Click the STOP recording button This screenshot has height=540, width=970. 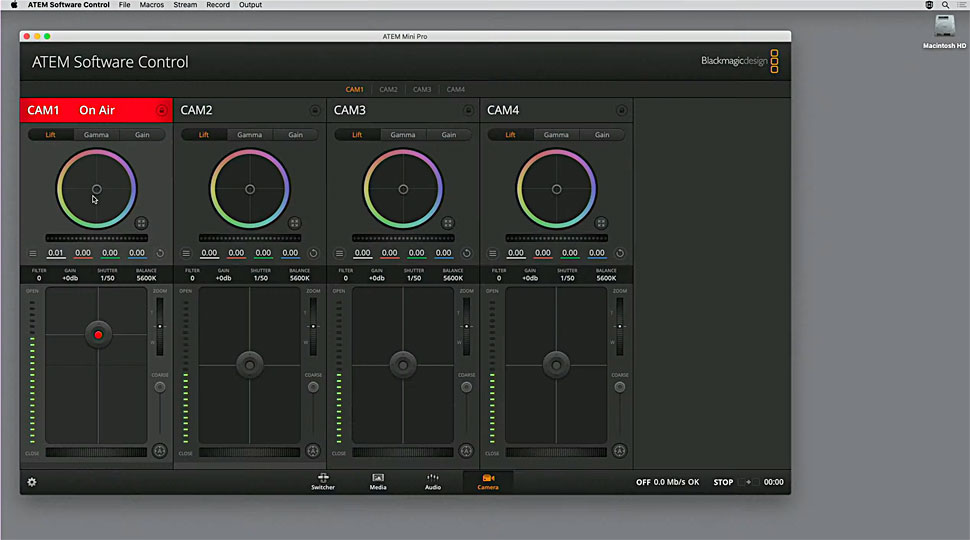(x=723, y=482)
